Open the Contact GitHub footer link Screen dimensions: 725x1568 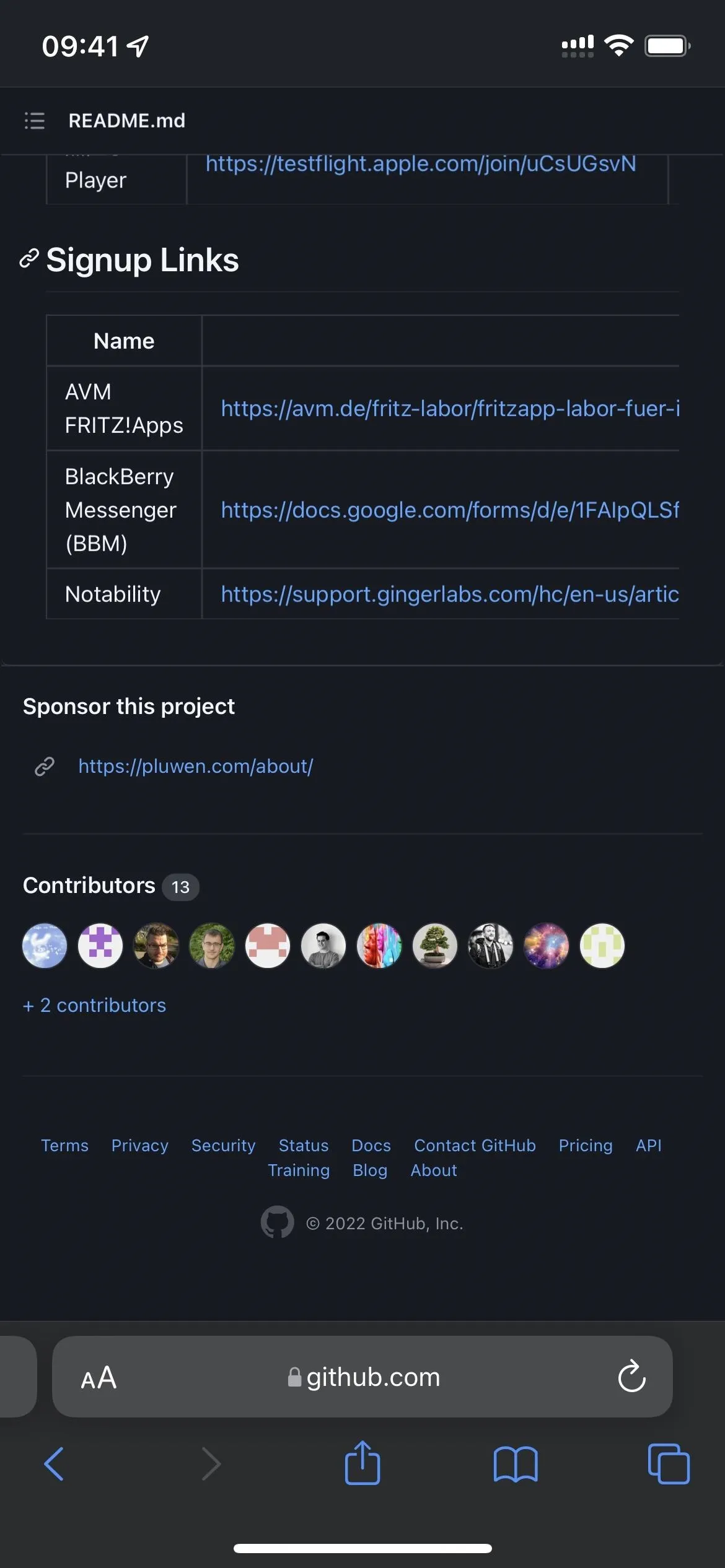[475, 1146]
